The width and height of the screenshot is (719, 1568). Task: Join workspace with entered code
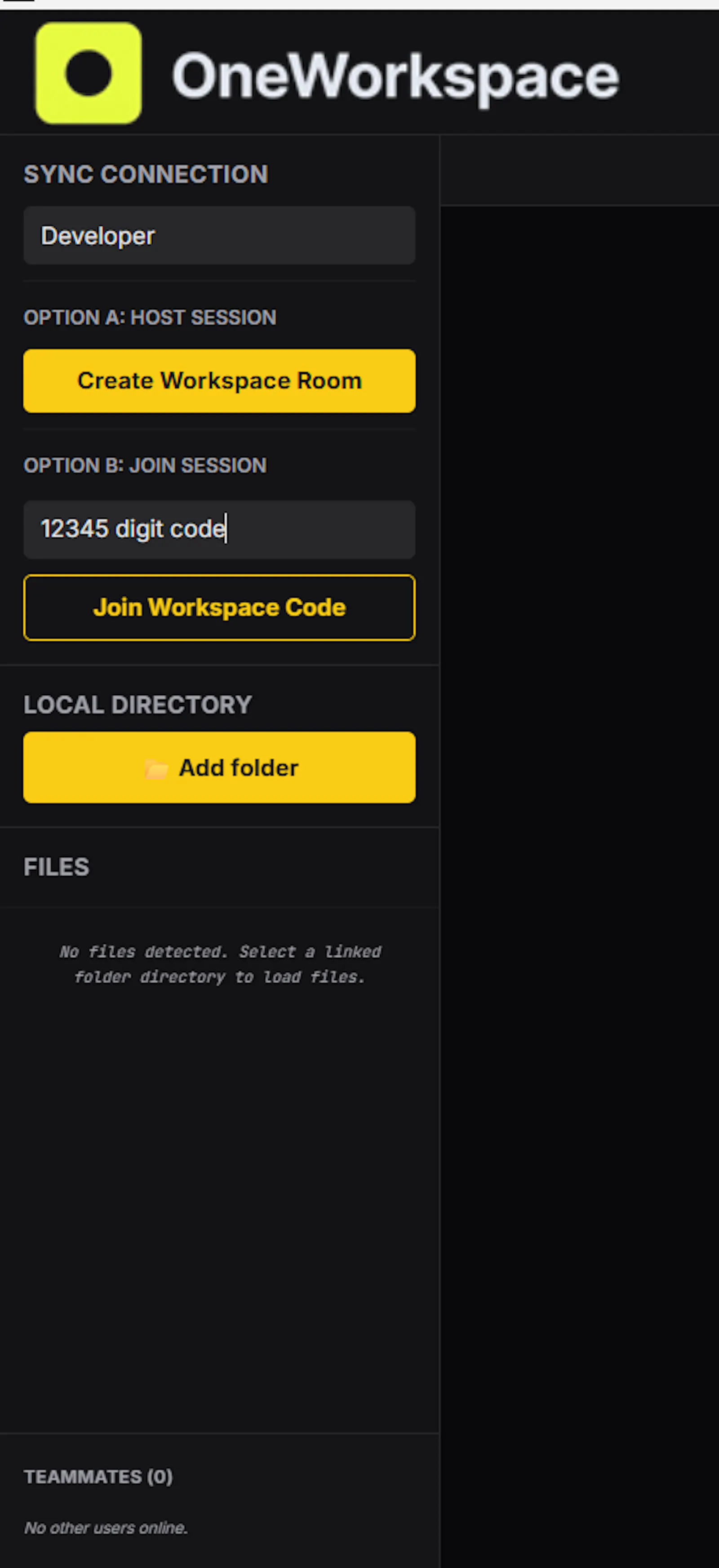coord(220,608)
